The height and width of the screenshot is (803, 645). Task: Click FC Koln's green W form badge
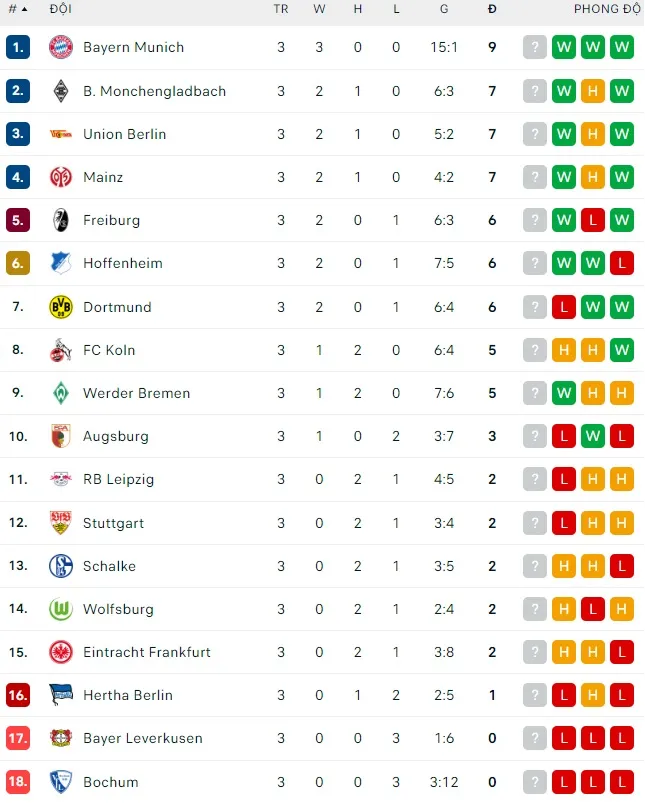tap(622, 350)
